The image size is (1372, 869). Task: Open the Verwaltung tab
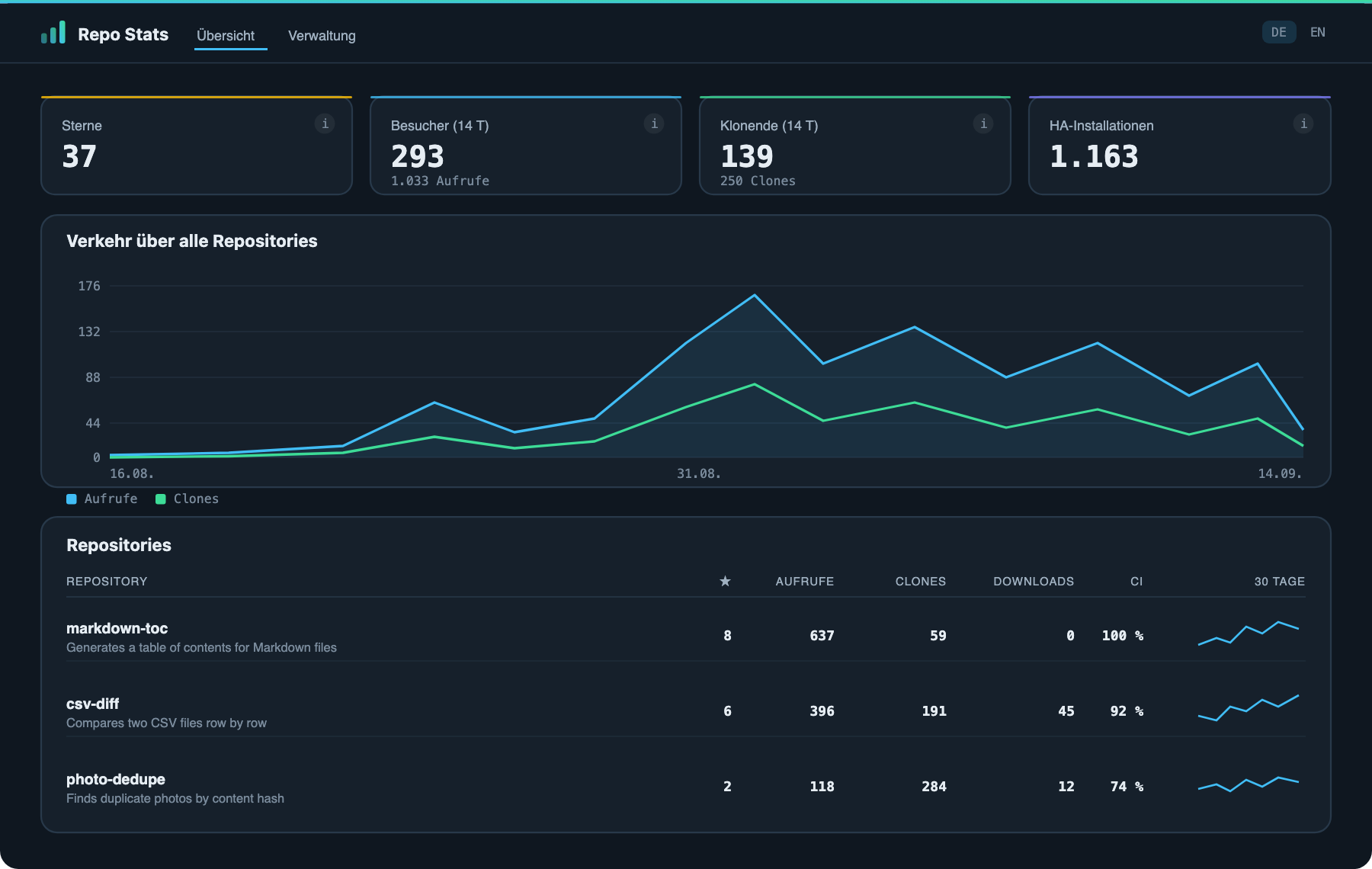tap(322, 36)
